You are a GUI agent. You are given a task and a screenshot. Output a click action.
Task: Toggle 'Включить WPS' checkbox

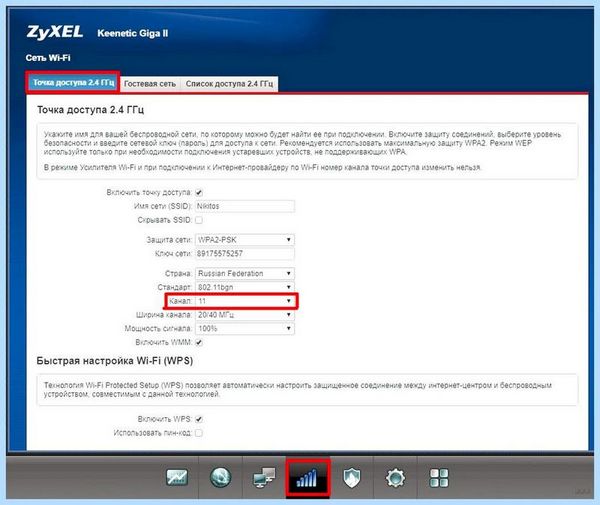(199, 419)
